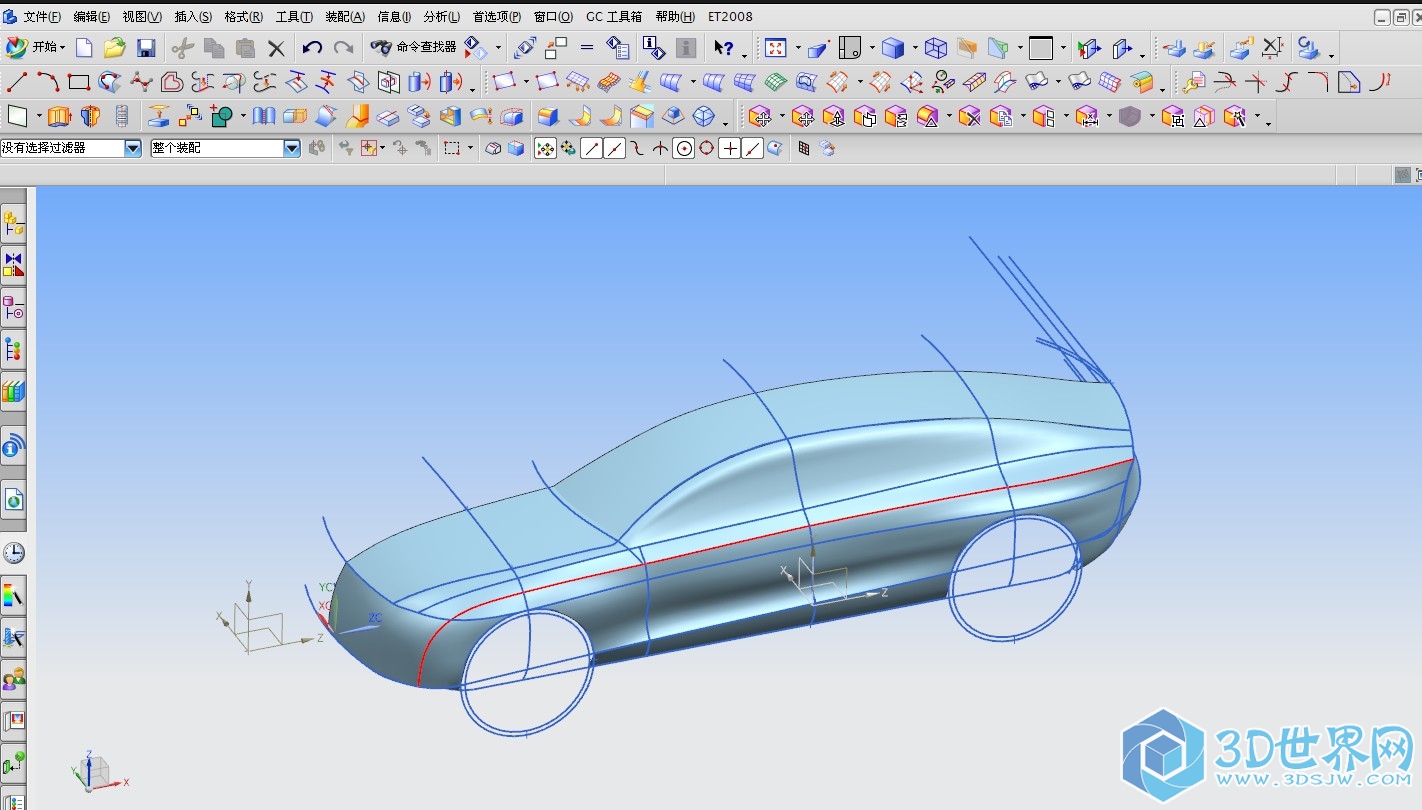Open the Assembly Navigator sidebar tab
The image size is (1422, 810).
pos(13,224)
